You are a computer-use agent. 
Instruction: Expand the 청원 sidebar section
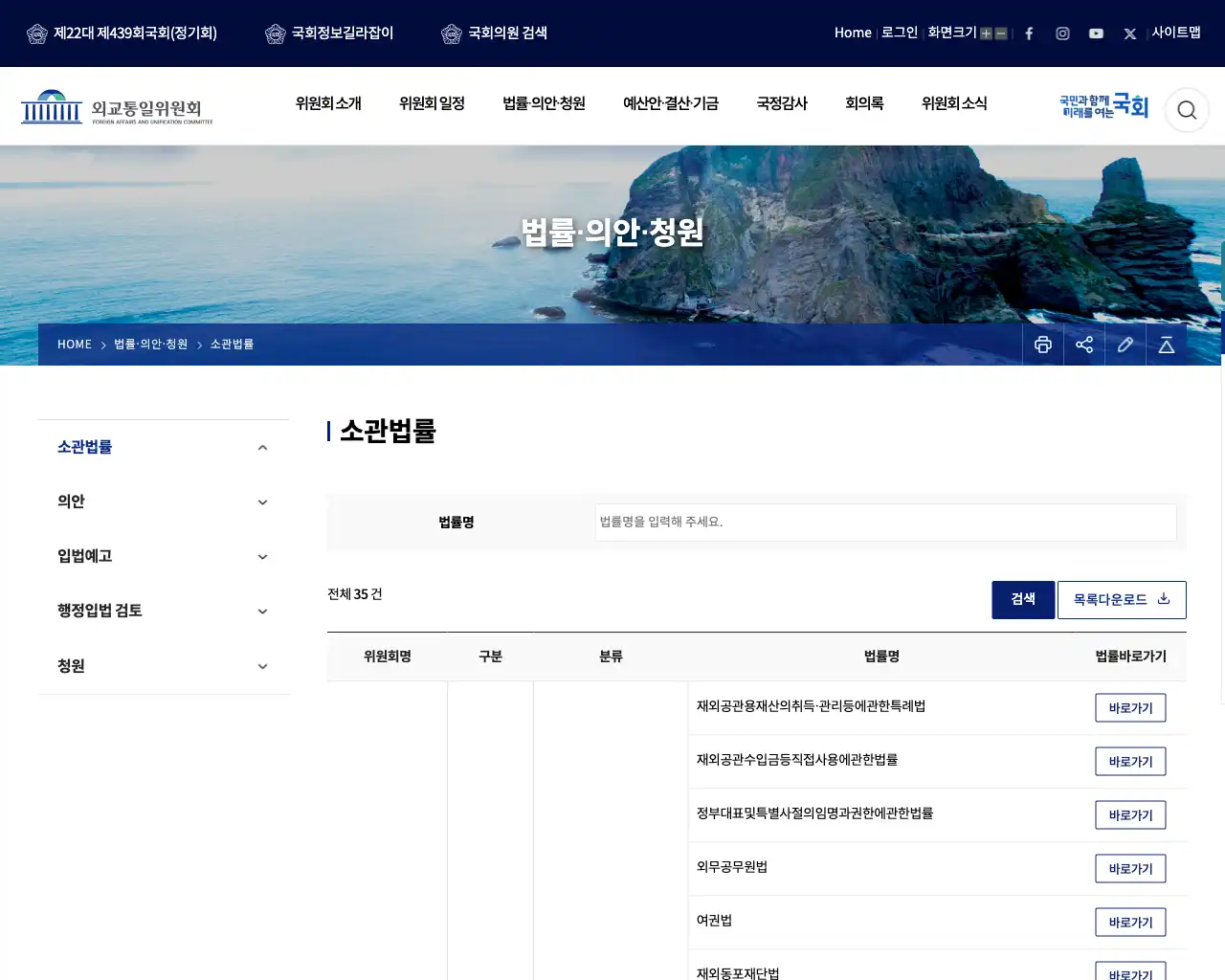(x=164, y=666)
